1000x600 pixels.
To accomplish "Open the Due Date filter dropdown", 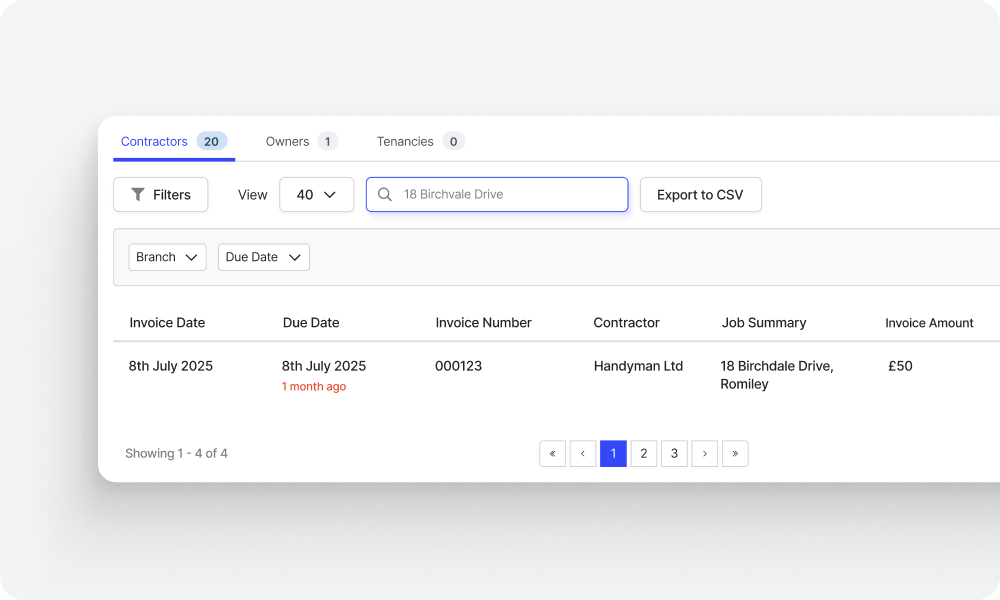I will tap(263, 257).
